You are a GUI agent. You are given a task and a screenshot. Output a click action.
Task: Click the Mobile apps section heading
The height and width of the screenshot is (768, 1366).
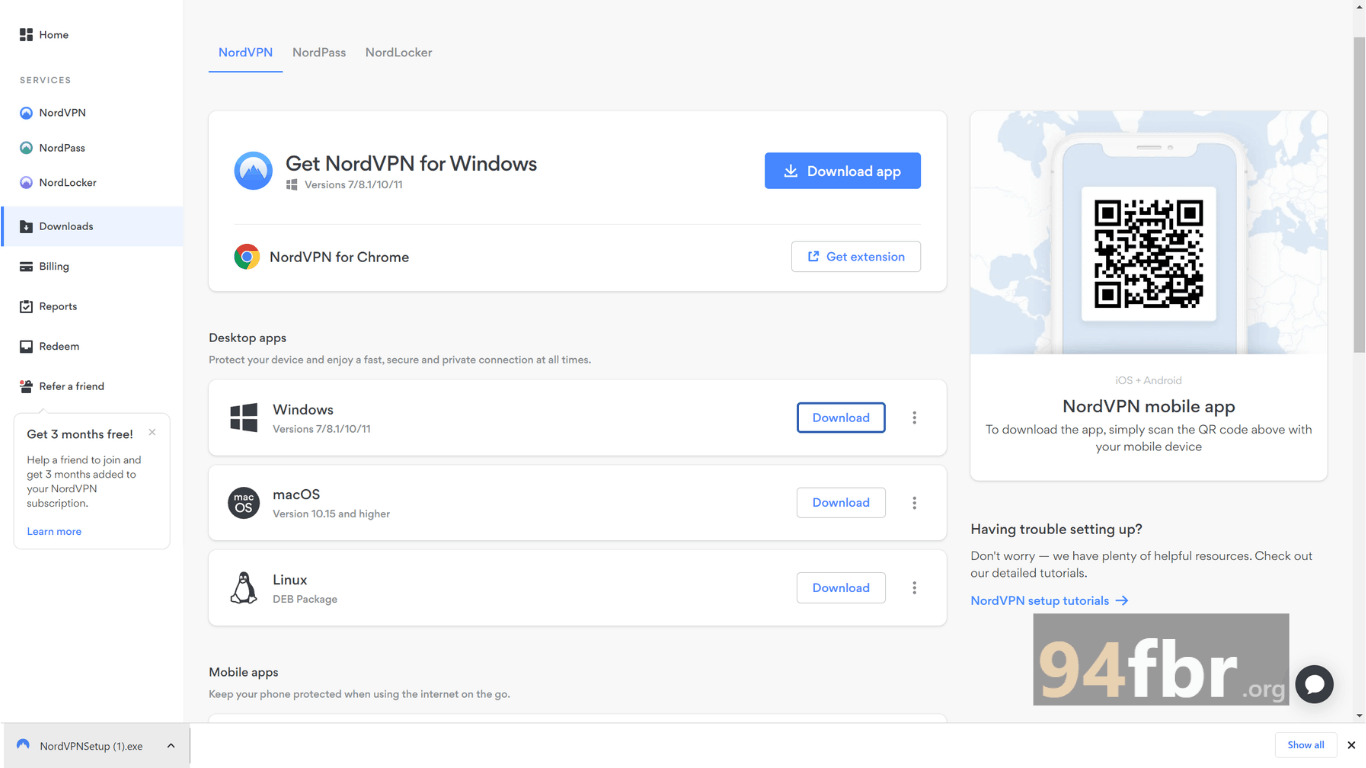244,673
